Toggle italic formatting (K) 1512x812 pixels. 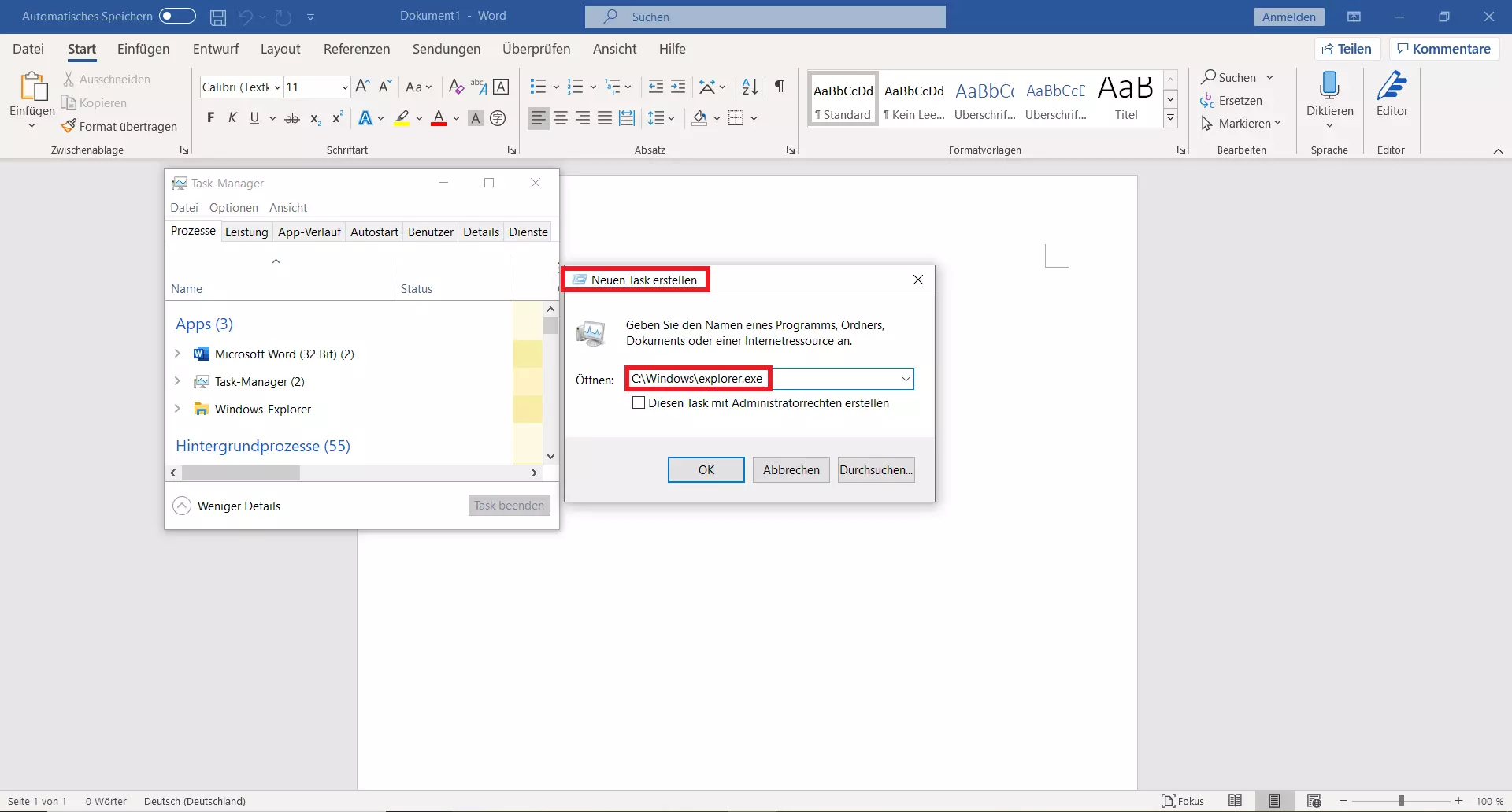coord(232,118)
